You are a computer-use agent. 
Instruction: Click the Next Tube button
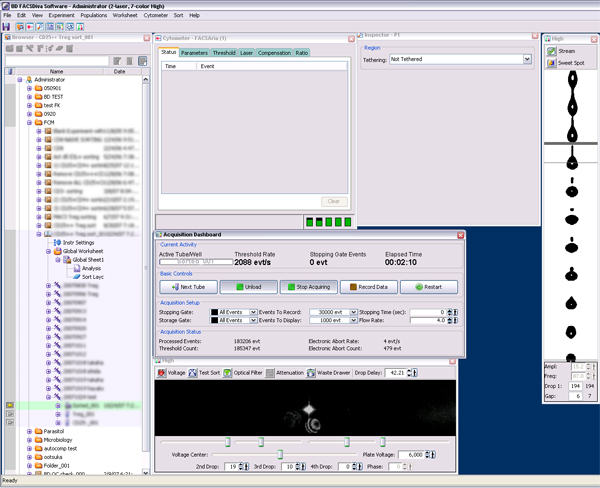click(x=187, y=286)
